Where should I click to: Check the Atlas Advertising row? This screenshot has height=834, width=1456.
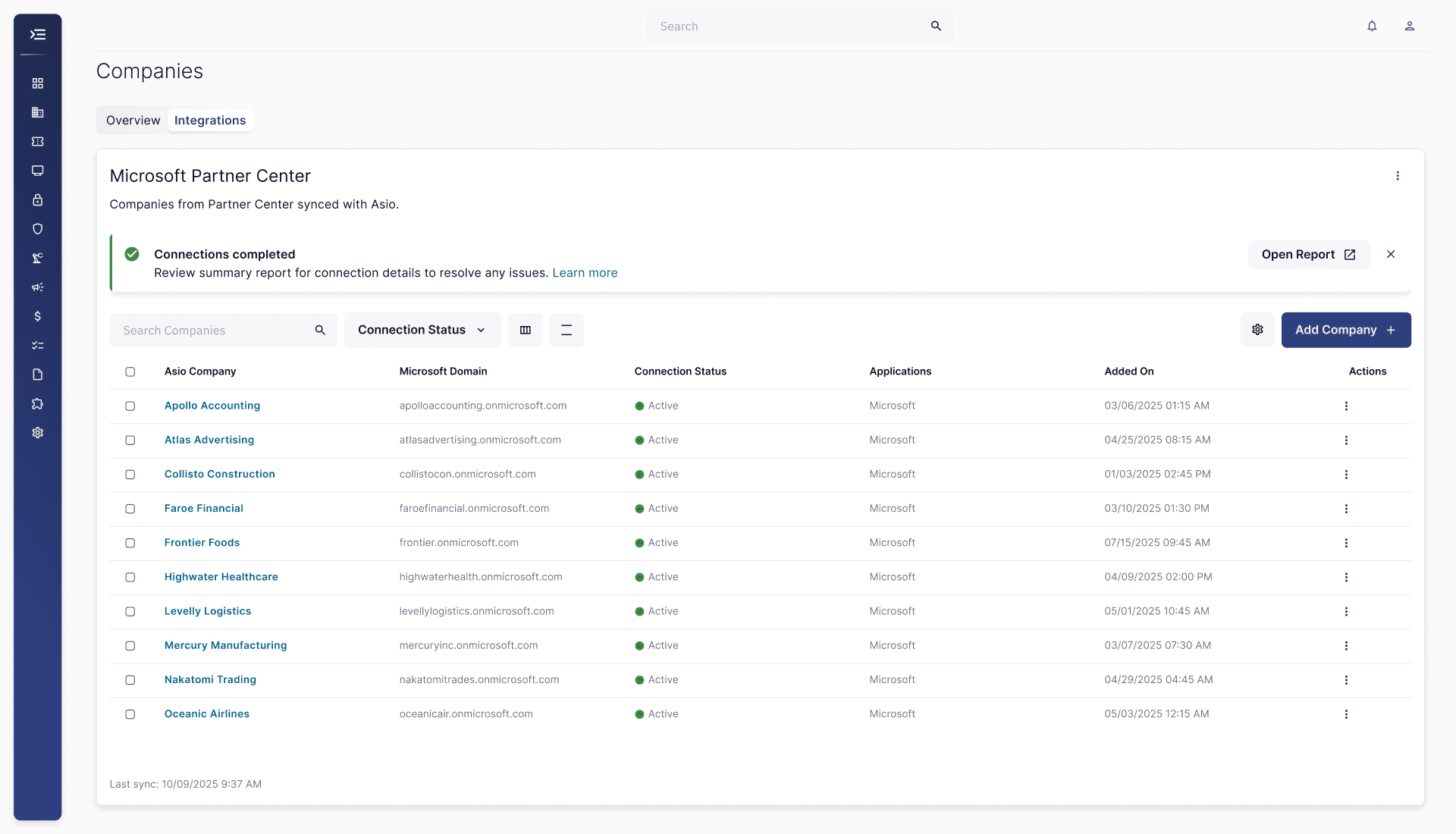coord(130,441)
